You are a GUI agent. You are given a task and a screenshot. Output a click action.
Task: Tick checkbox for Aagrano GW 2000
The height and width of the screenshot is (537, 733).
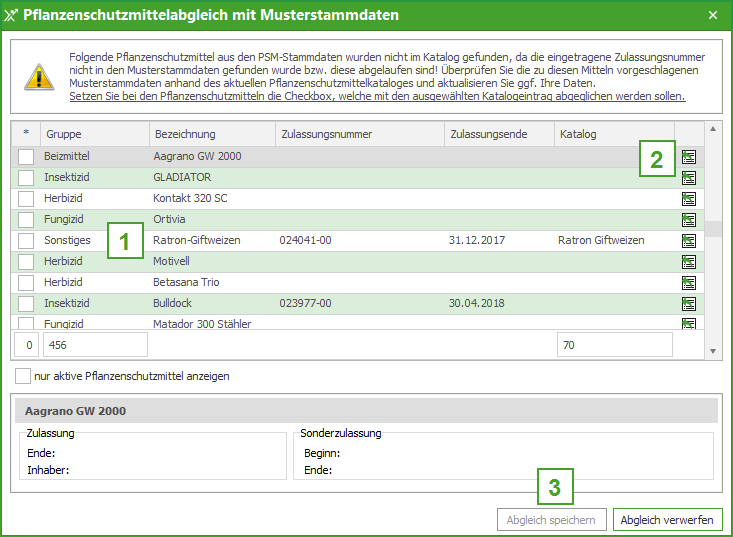click(26, 157)
